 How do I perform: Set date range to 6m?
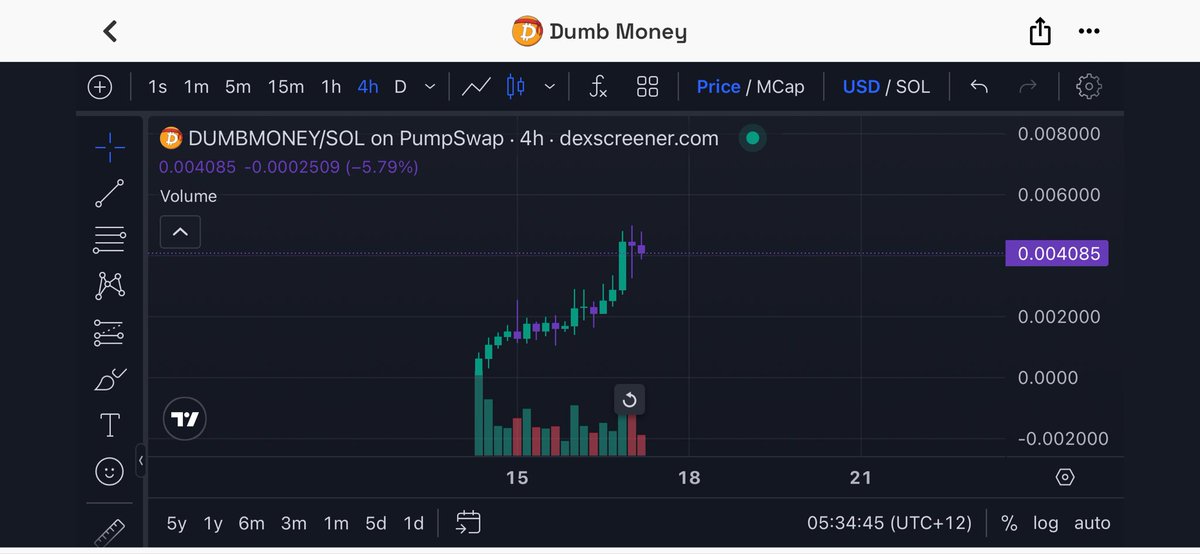coord(251,523)
